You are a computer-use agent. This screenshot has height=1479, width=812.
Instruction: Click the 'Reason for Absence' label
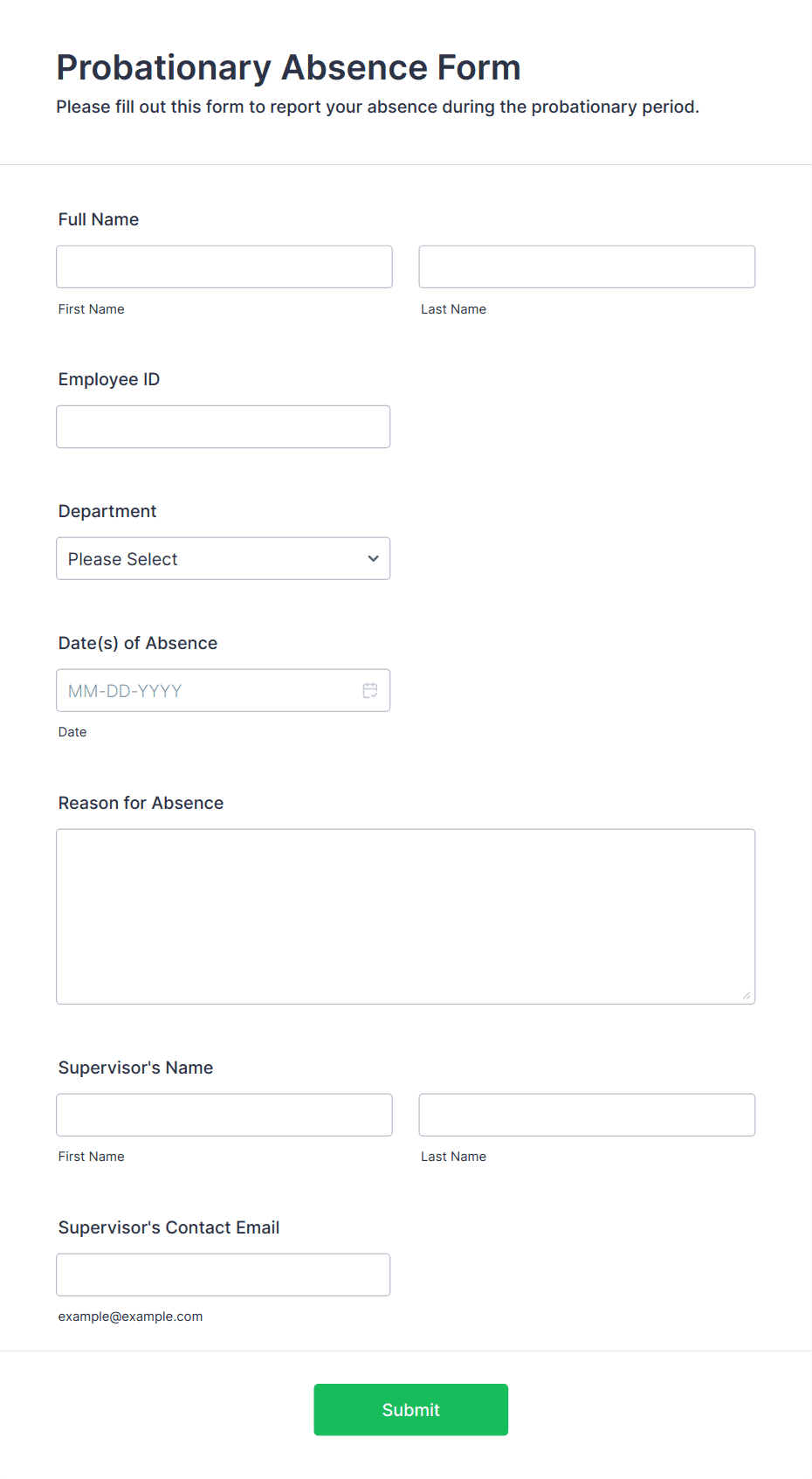coord(141,803)
